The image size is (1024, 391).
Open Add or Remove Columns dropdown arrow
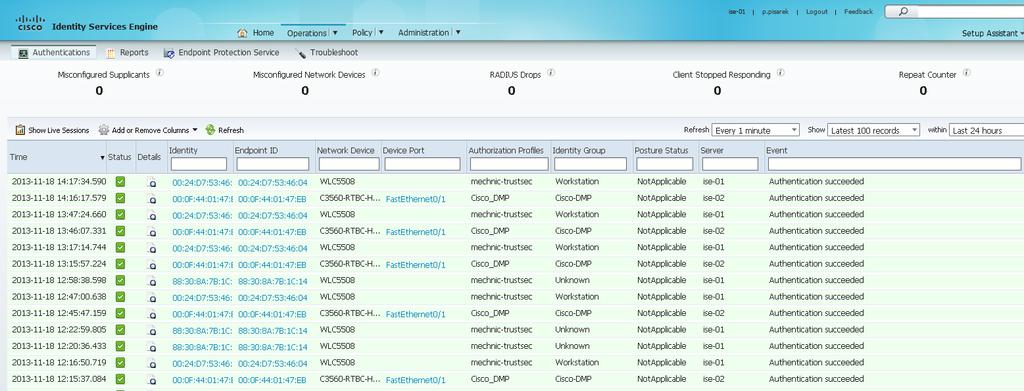[x=195, y=130]
